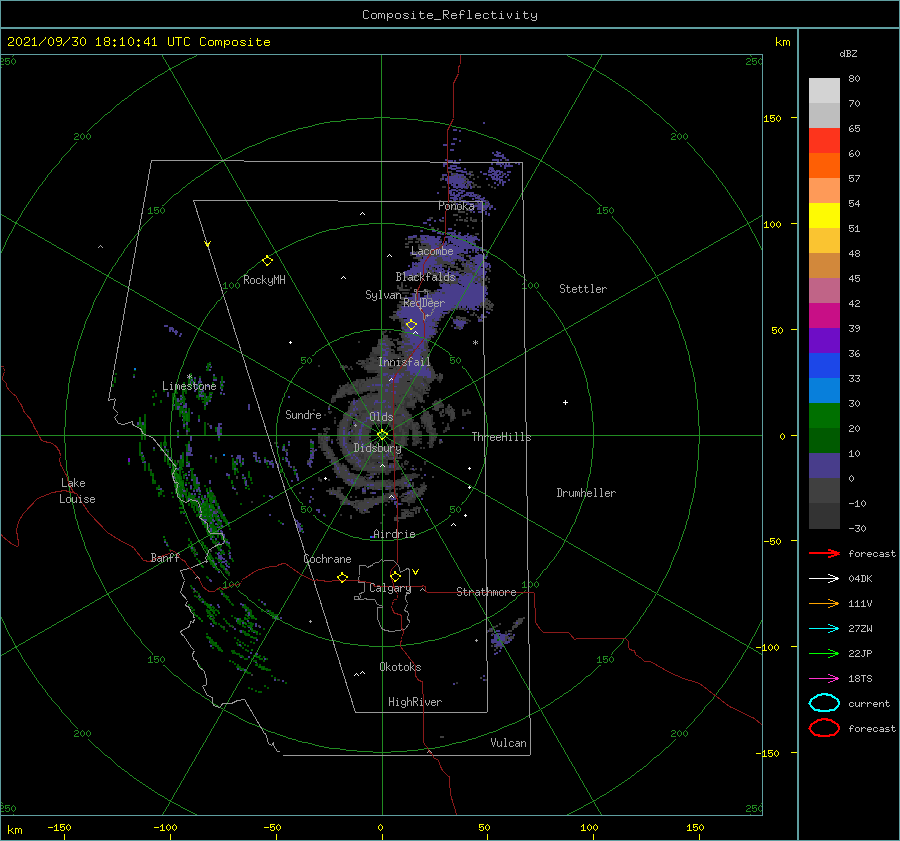Click the Innisfail city label
This screenshot has width=900, height=841.
(404, 362)
